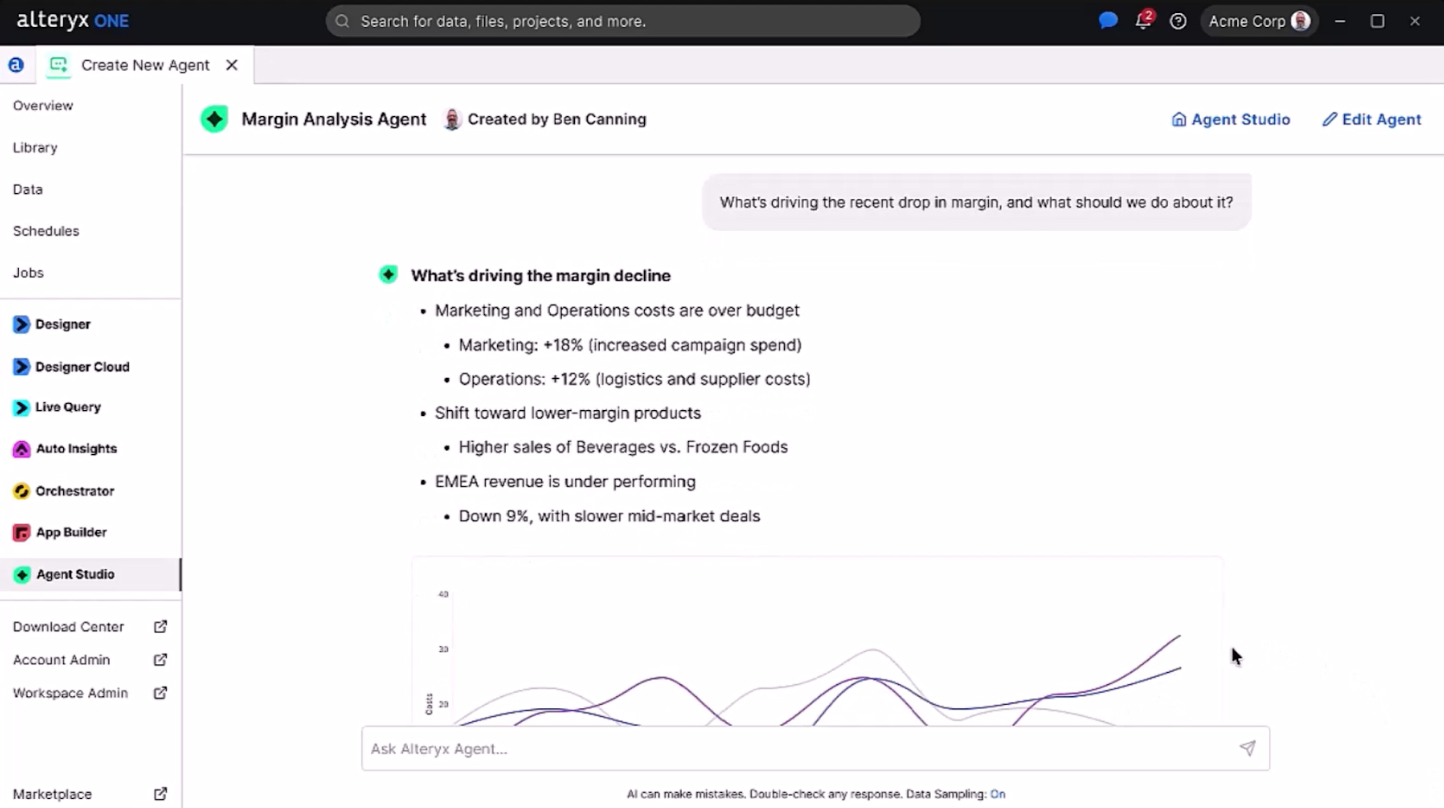Click the Ben Canning creator avatar

coord(452,119)
